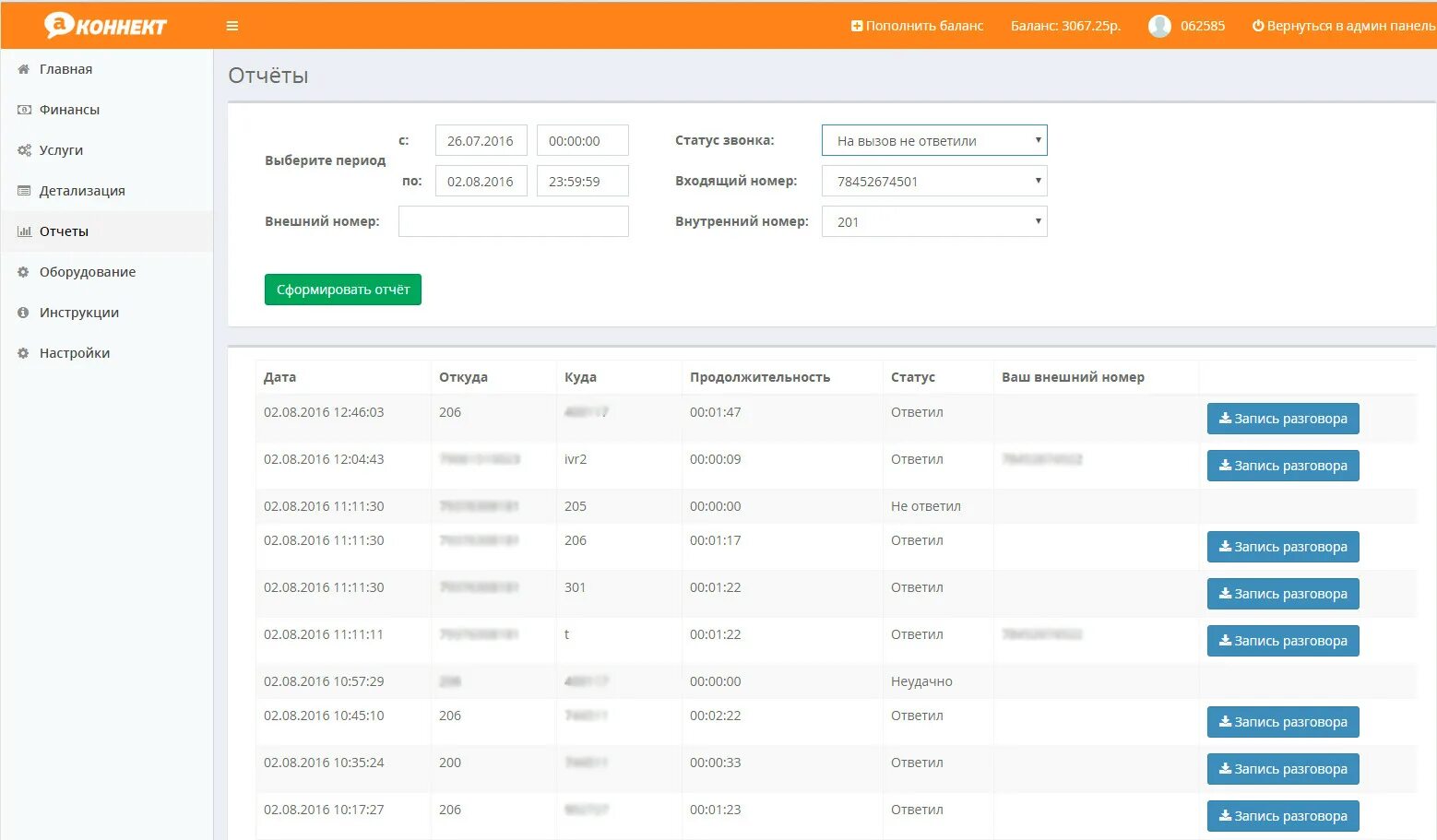Click the hamburger menu toggle icon
This screenshot has width=1437, height=840.
pos(232,26)
